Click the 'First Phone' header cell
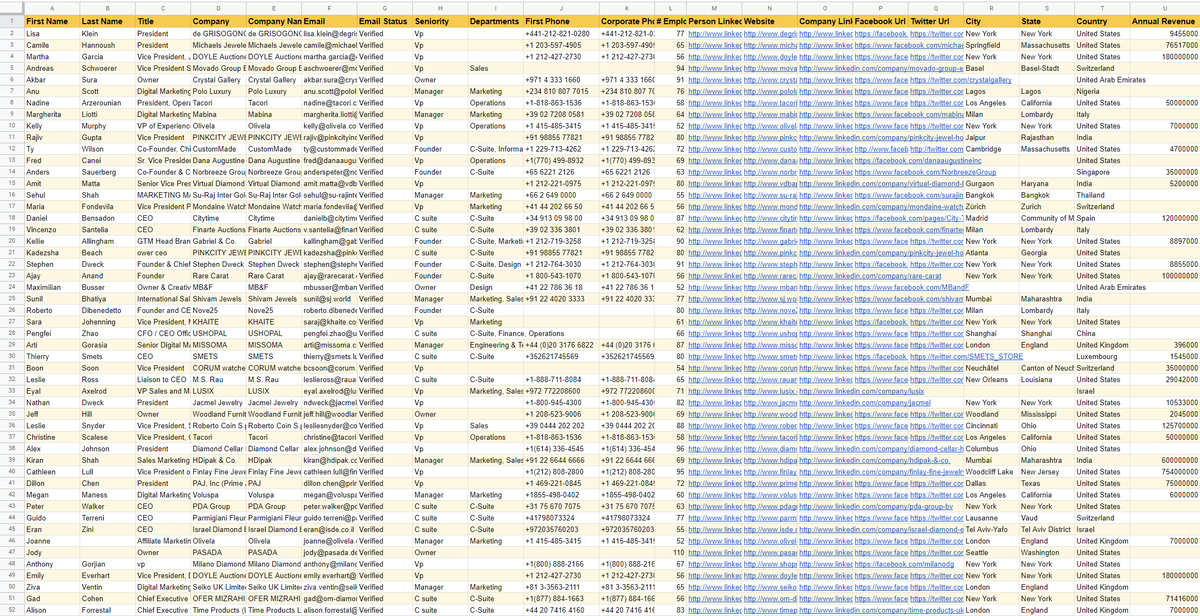This screenshot has height=616, width=1200. 560,21
